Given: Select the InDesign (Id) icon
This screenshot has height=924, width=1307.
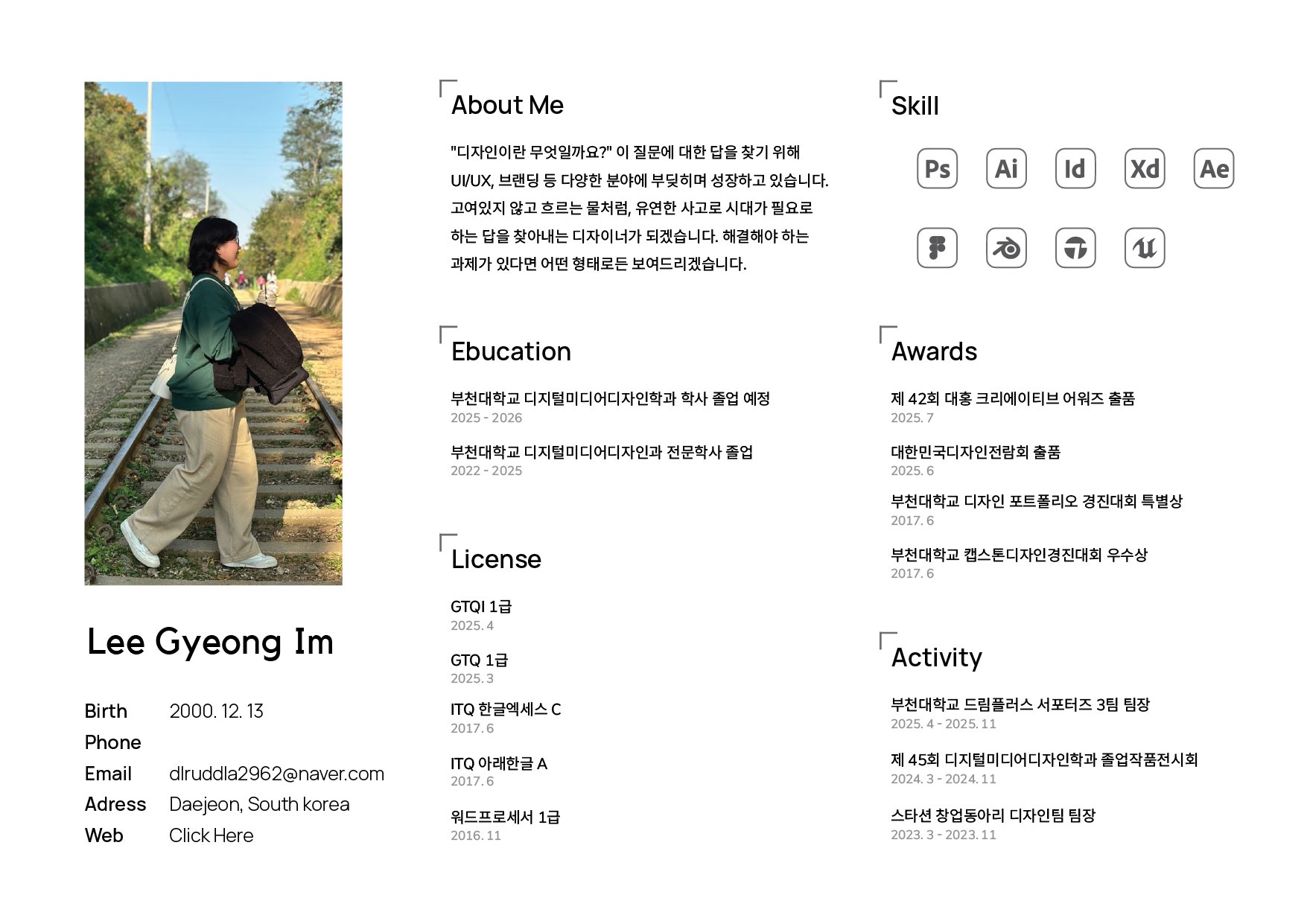Looking at the screenshot, I should click(1075, 169).
